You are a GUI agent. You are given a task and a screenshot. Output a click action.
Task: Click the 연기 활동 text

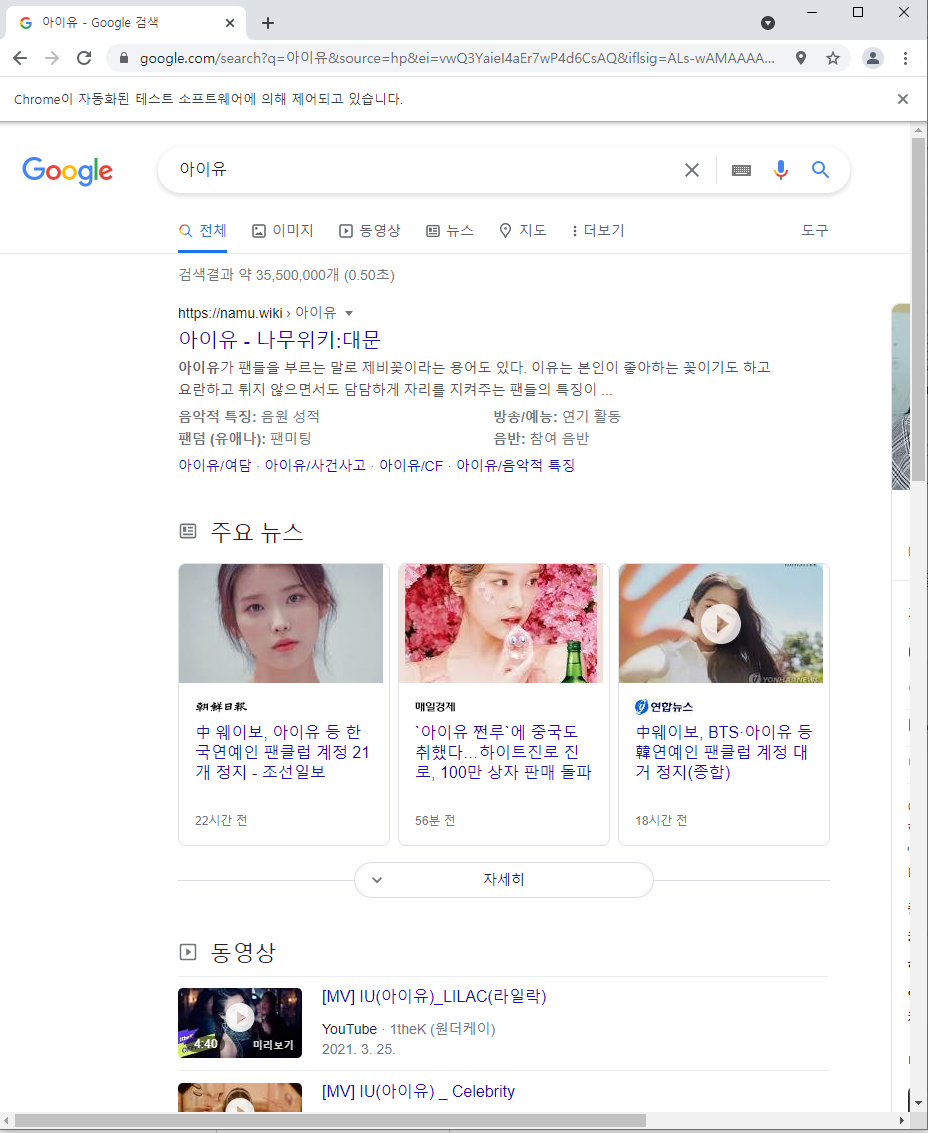pyautogui.click(x=591, y=416)
